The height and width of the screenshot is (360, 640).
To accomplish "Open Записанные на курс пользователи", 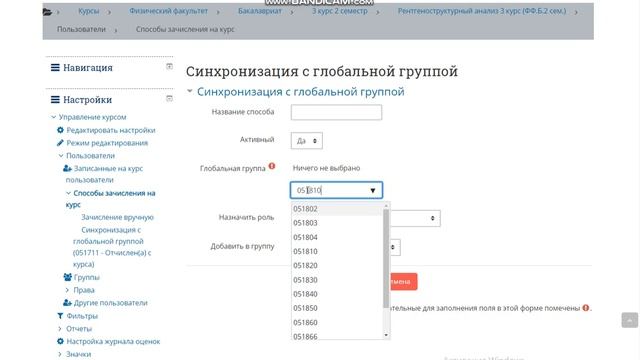I will pos(104,174).
